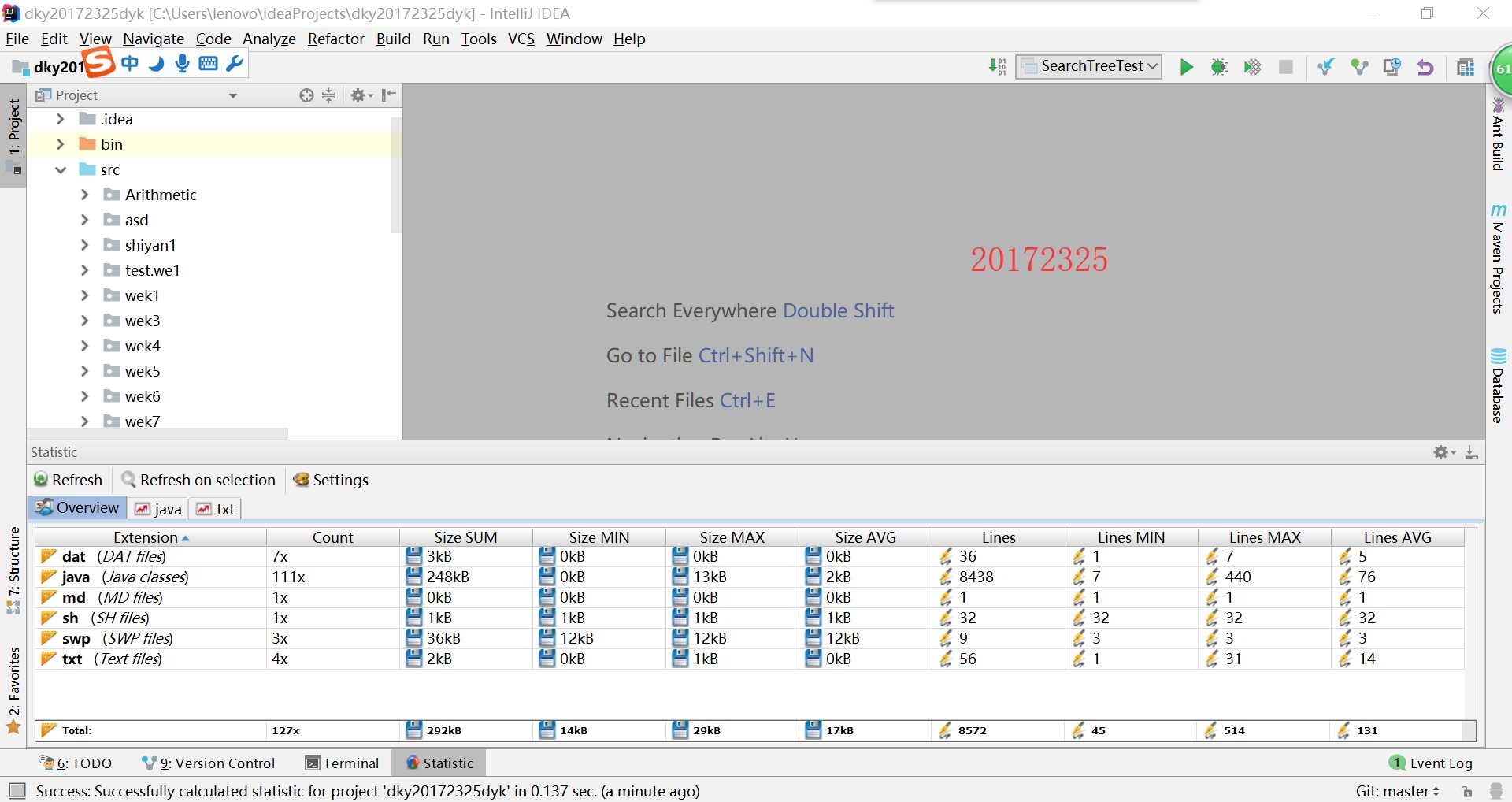Viewport: 1512px width, 802px height.
Task: Toggle Sogou Chinese/English mode
Action: tap(130, 64)
